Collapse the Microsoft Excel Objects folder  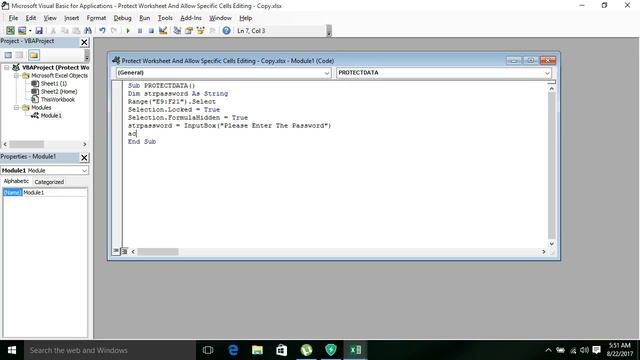16,76
